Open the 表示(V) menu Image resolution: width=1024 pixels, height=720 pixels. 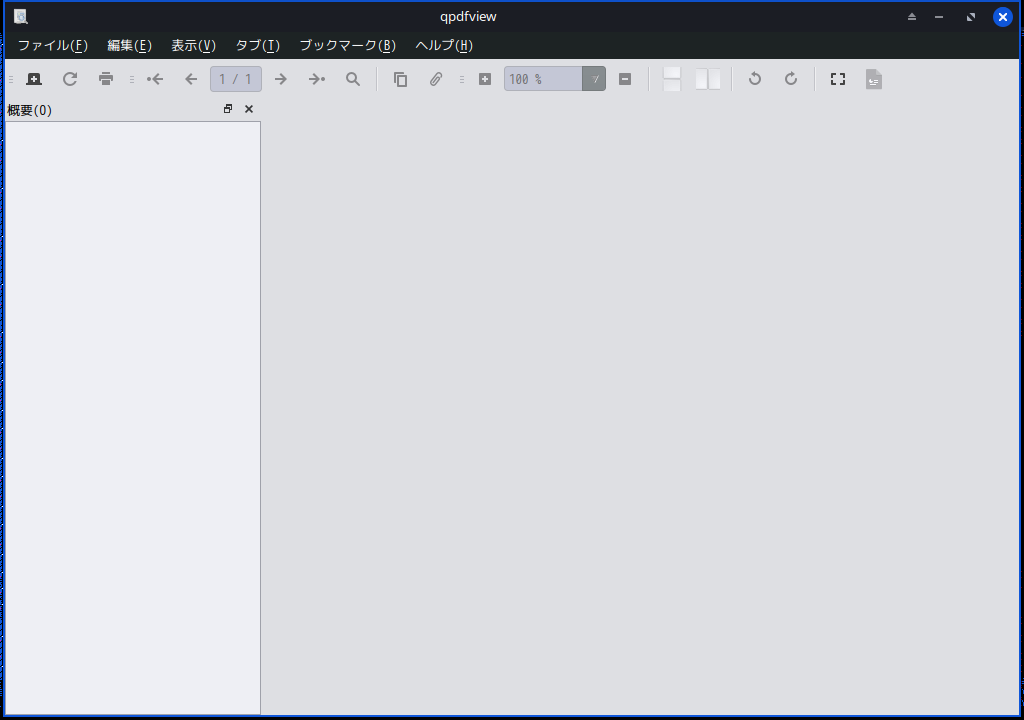pyautogui.click(x=193, y=45)
